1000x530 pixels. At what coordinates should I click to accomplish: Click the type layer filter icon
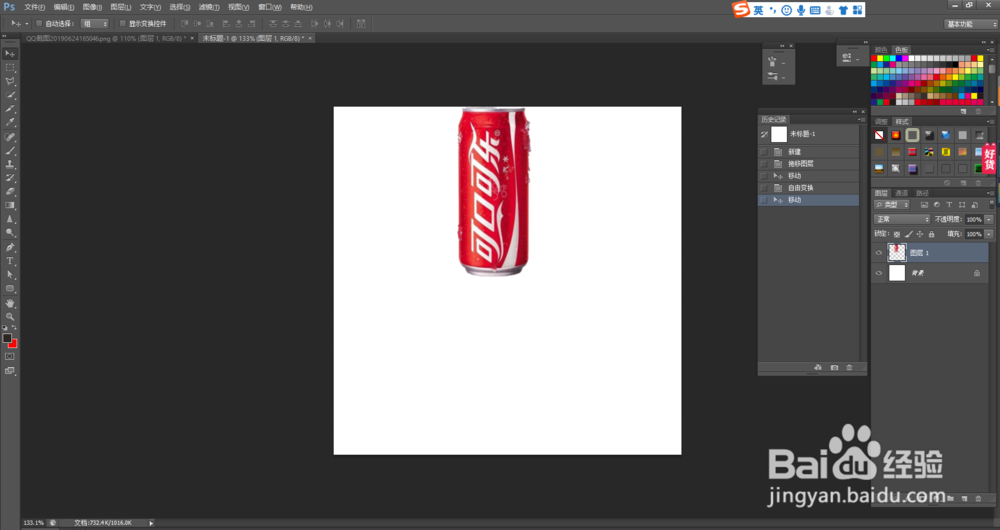[949, 205]
